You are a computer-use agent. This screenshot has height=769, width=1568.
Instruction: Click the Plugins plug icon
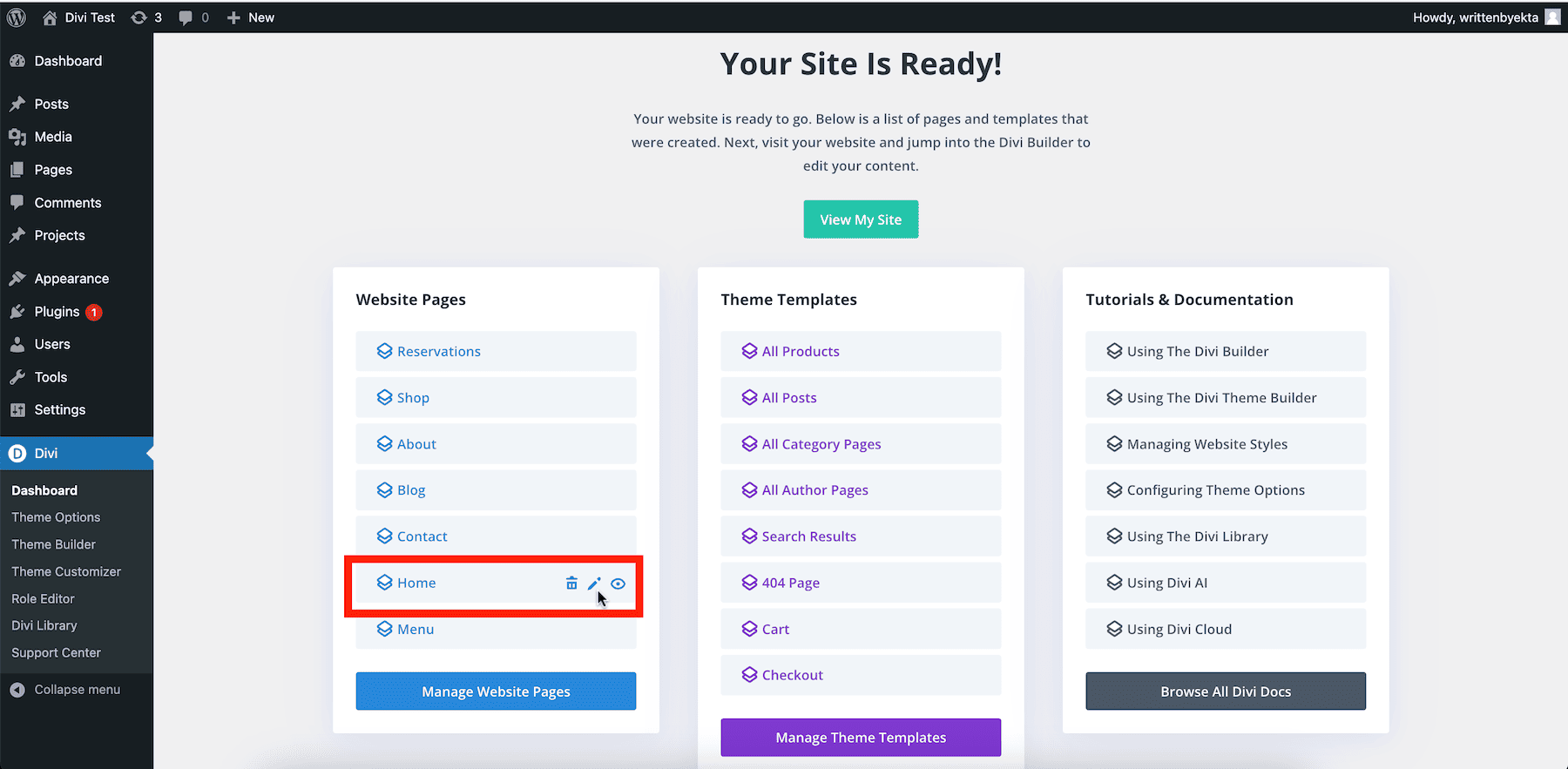pyautogui.click(x=17, y=312)
